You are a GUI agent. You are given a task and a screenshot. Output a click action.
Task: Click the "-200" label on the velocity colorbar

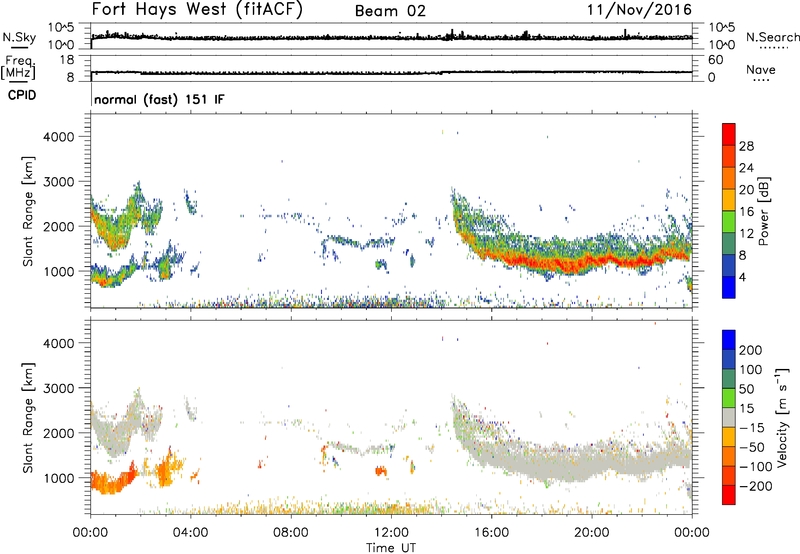pyautogui.click(x=756, y=486)
